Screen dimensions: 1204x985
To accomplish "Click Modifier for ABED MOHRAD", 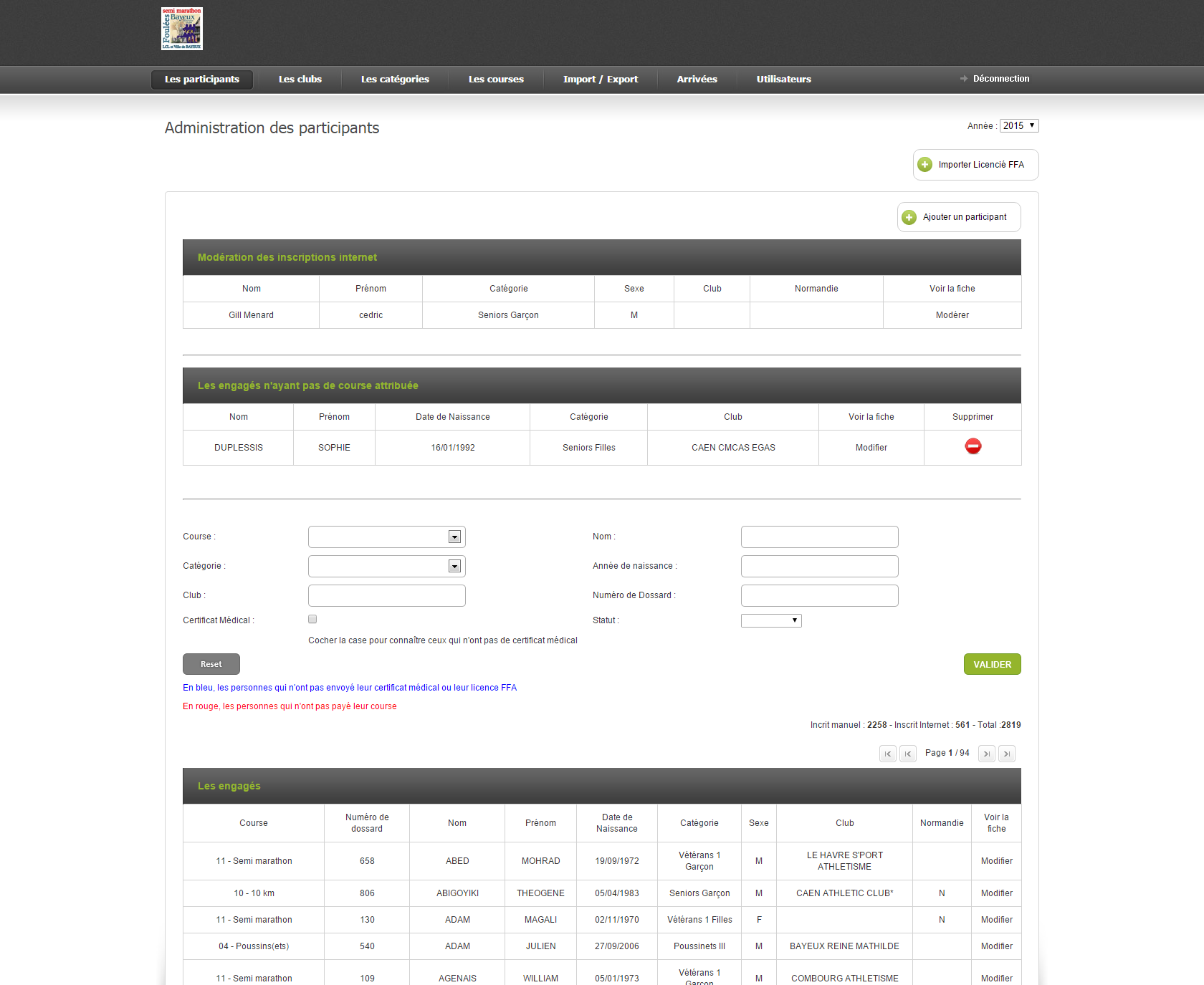I will [x=997, y=861].
